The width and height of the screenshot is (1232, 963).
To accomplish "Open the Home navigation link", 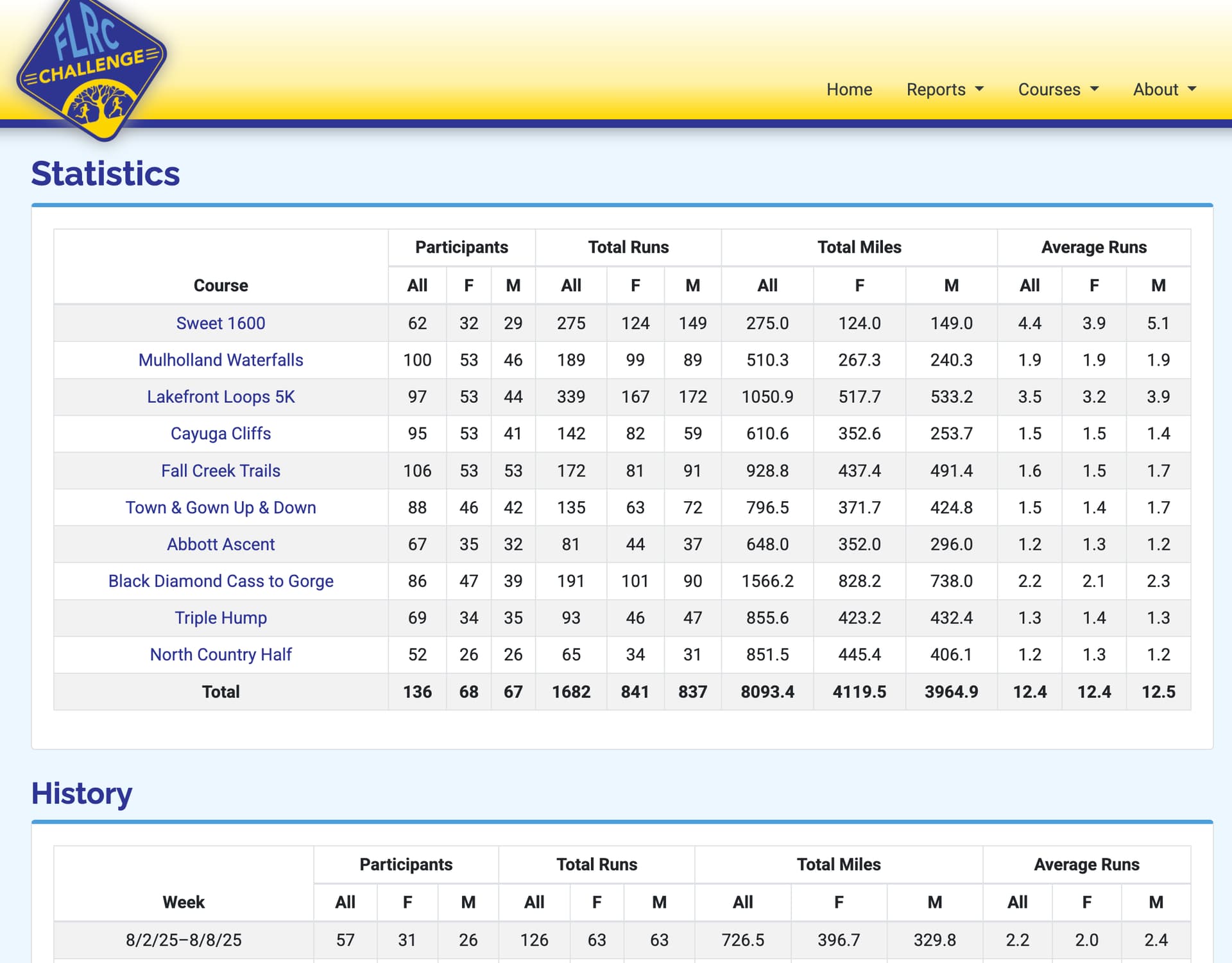I will coord(849,89).
